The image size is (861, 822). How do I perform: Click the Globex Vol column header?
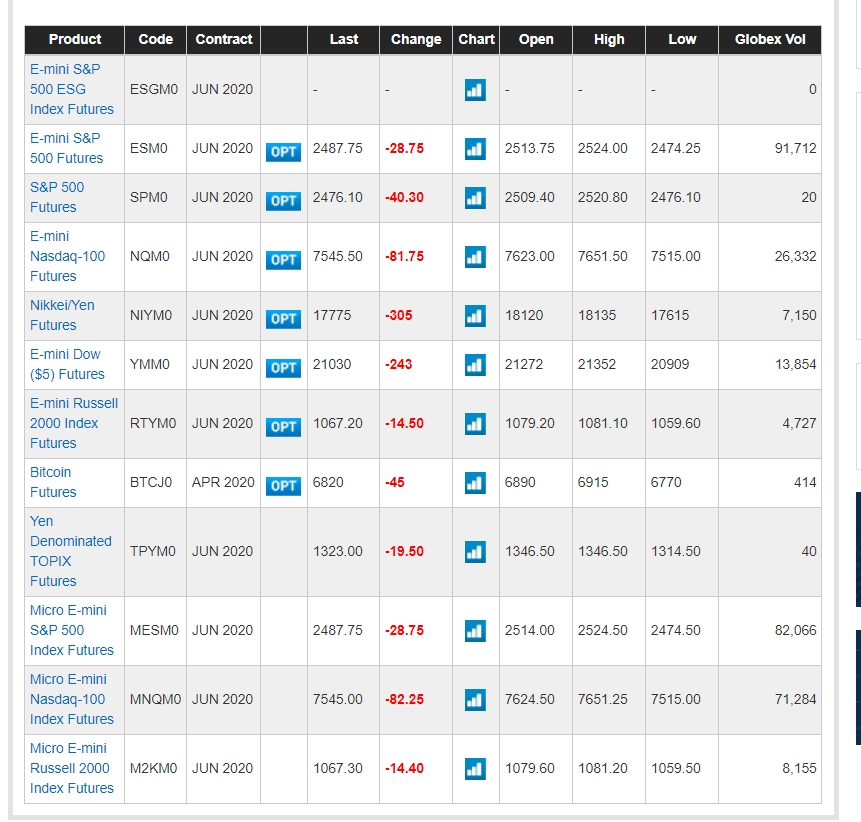769,39
